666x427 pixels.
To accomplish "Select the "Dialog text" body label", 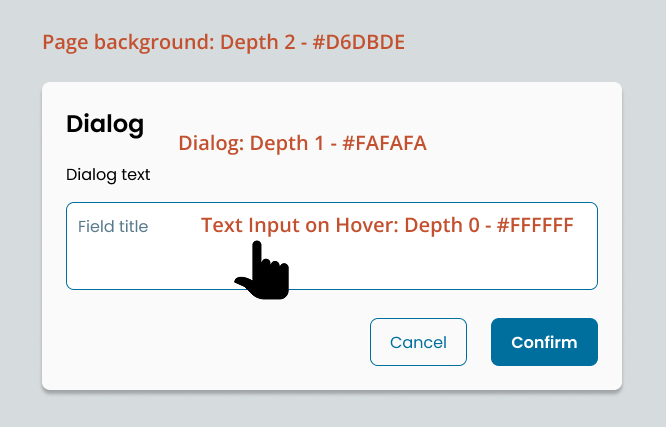I will coord(108,175).
